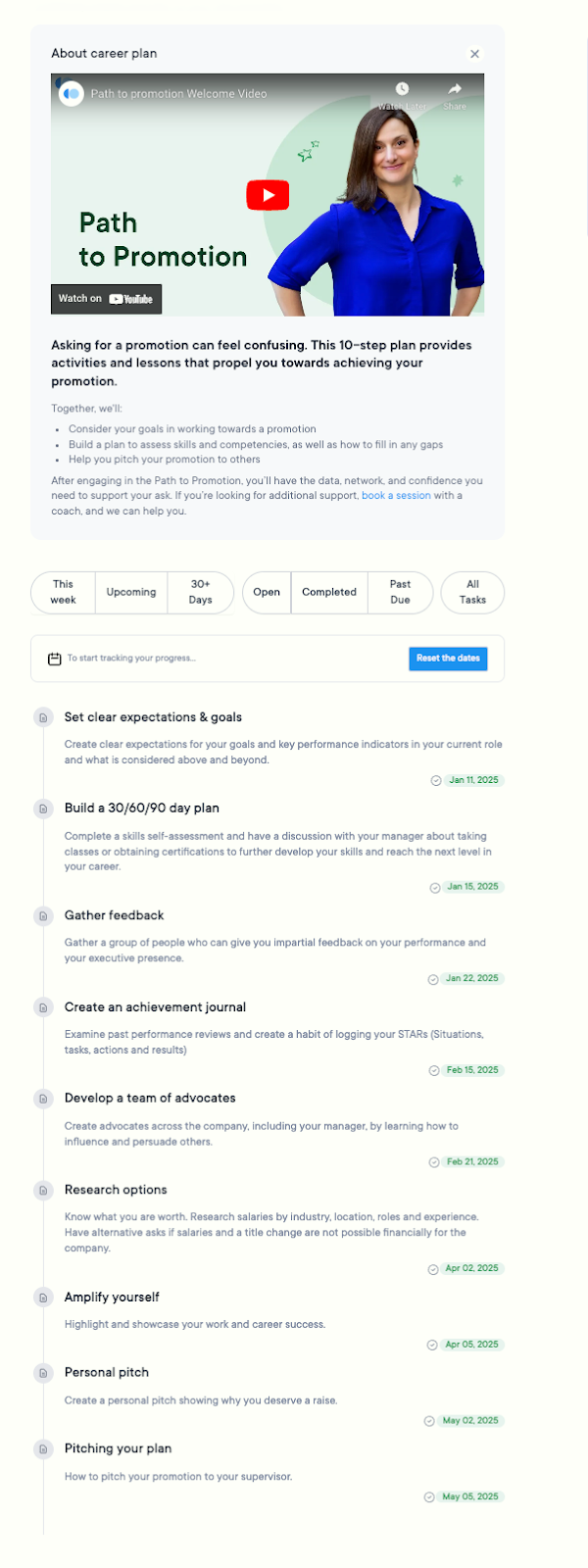This screenshot has height=1568, width=588.
Task: Show the Past Due tasks
Action: [x=400, y=592]
